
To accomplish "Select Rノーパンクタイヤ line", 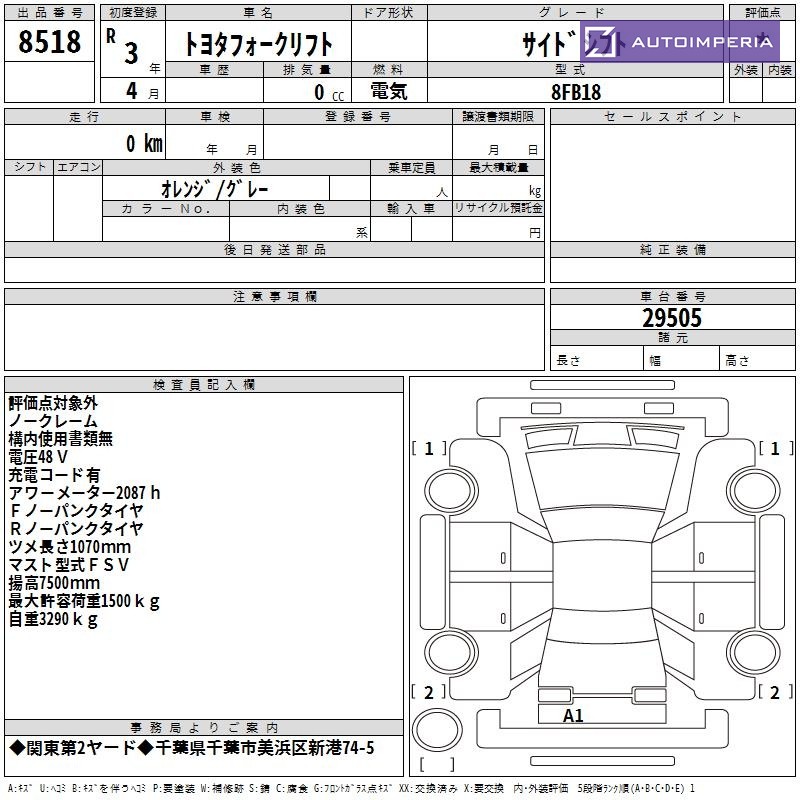I will [x=77, y=529].
